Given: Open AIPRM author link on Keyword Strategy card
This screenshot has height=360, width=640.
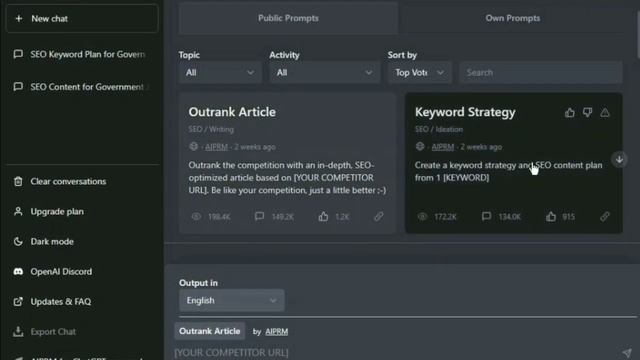Looking at the screenshot, I should point(443,147).
